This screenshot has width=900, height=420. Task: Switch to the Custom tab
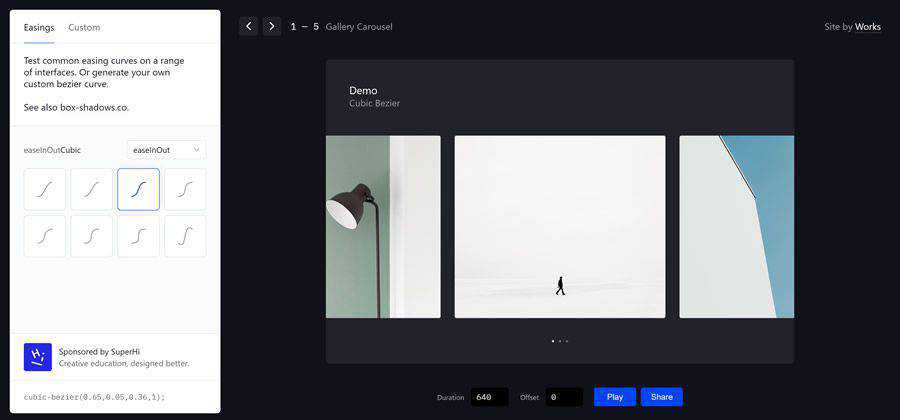point(84,27)
